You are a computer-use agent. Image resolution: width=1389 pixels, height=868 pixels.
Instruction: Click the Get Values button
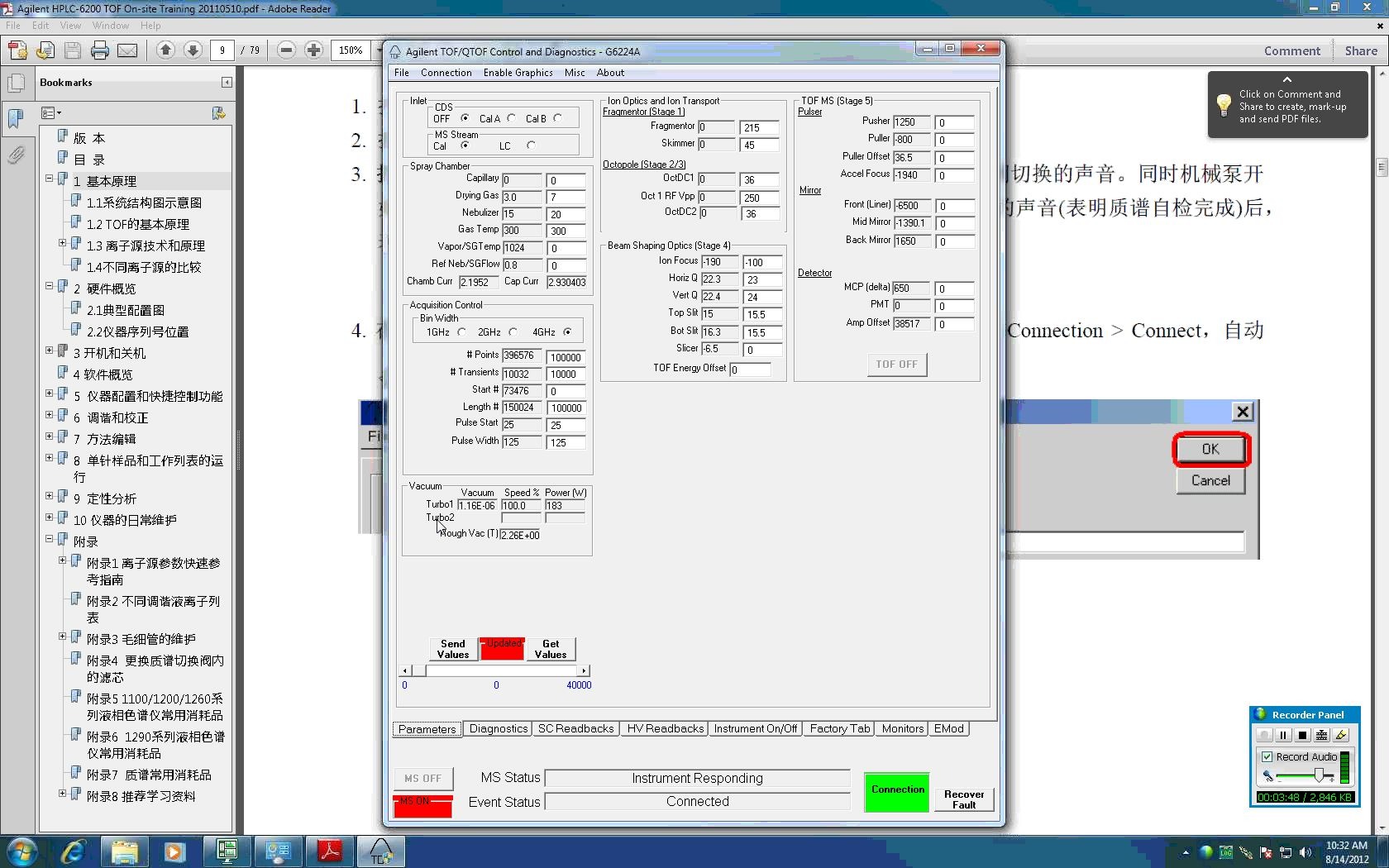click(x=551, y=649)
